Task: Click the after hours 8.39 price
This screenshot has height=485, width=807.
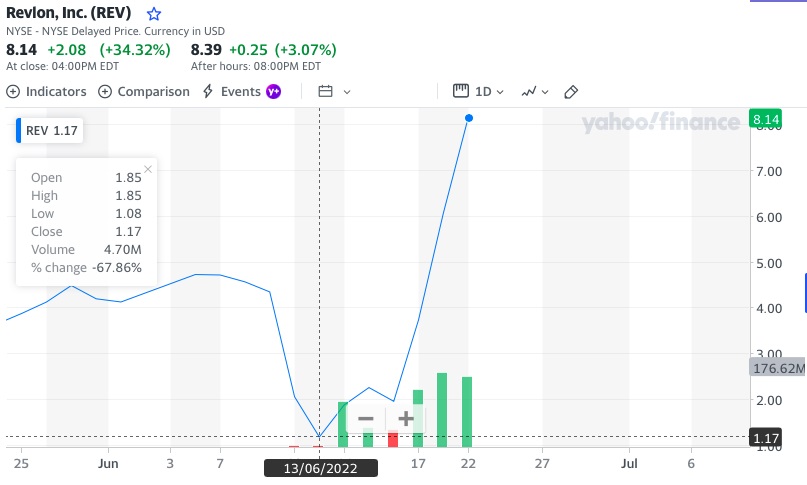Action: pos(206,50)
